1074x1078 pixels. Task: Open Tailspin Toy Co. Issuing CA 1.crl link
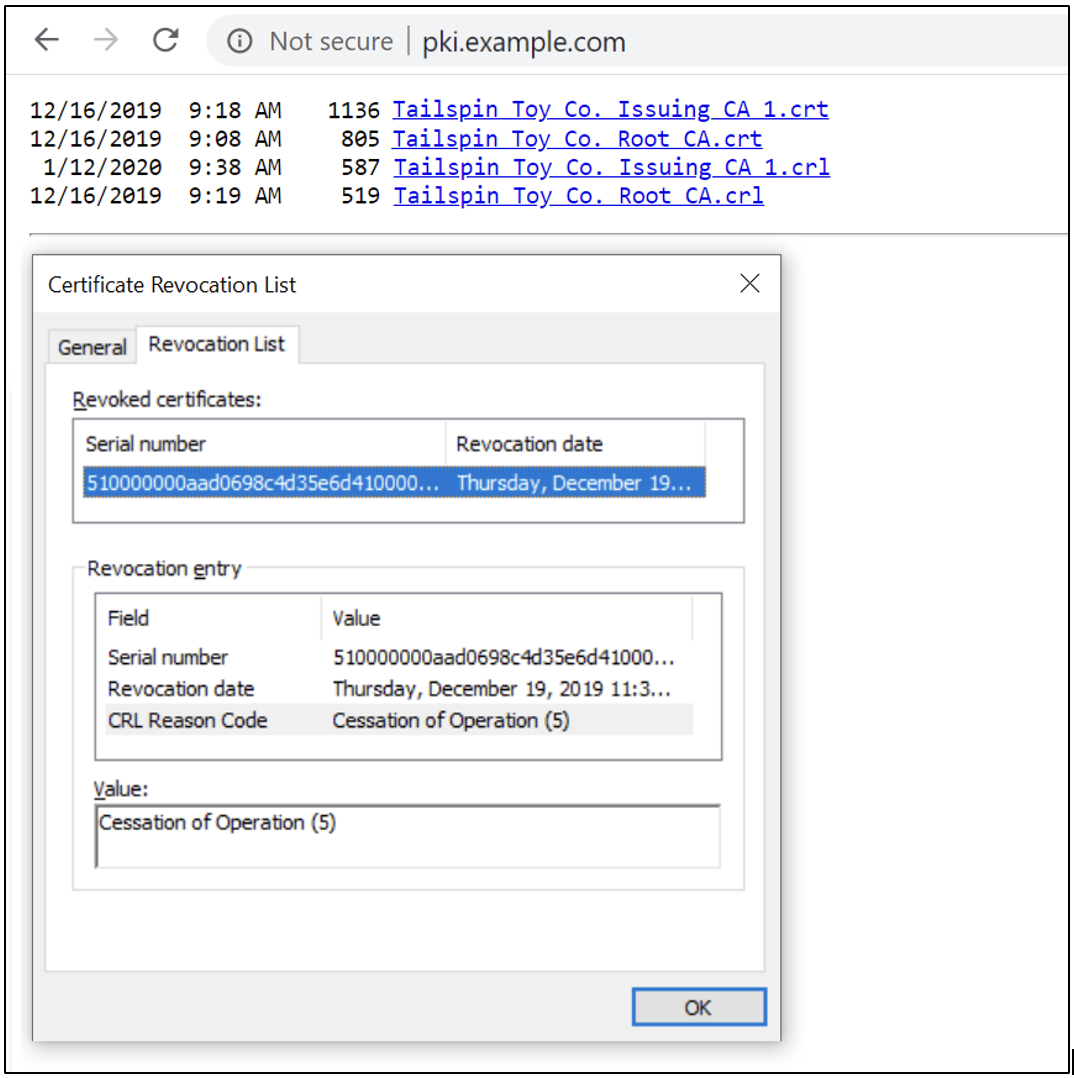[x=611, y=167]
